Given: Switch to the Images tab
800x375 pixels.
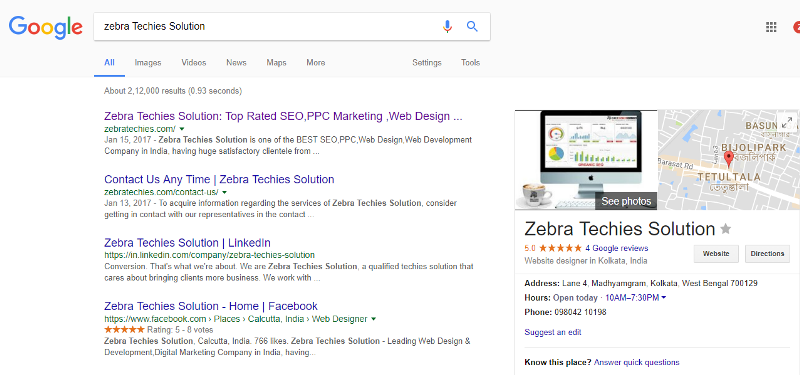Looking at the screenshot, I should coord(148,63).
